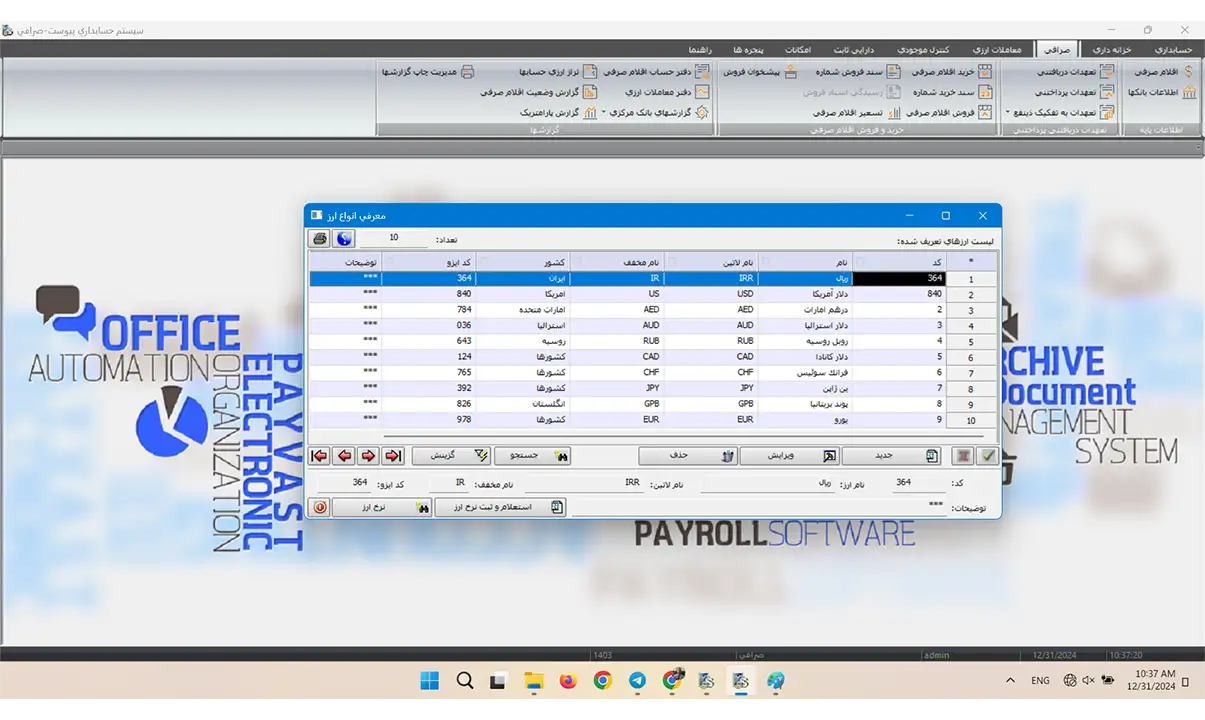Image resolution: width=1205 pixels, height=720 pixels.
Task: Open مدیریت چاپ گزارشها printer icon
Action: 467,72
